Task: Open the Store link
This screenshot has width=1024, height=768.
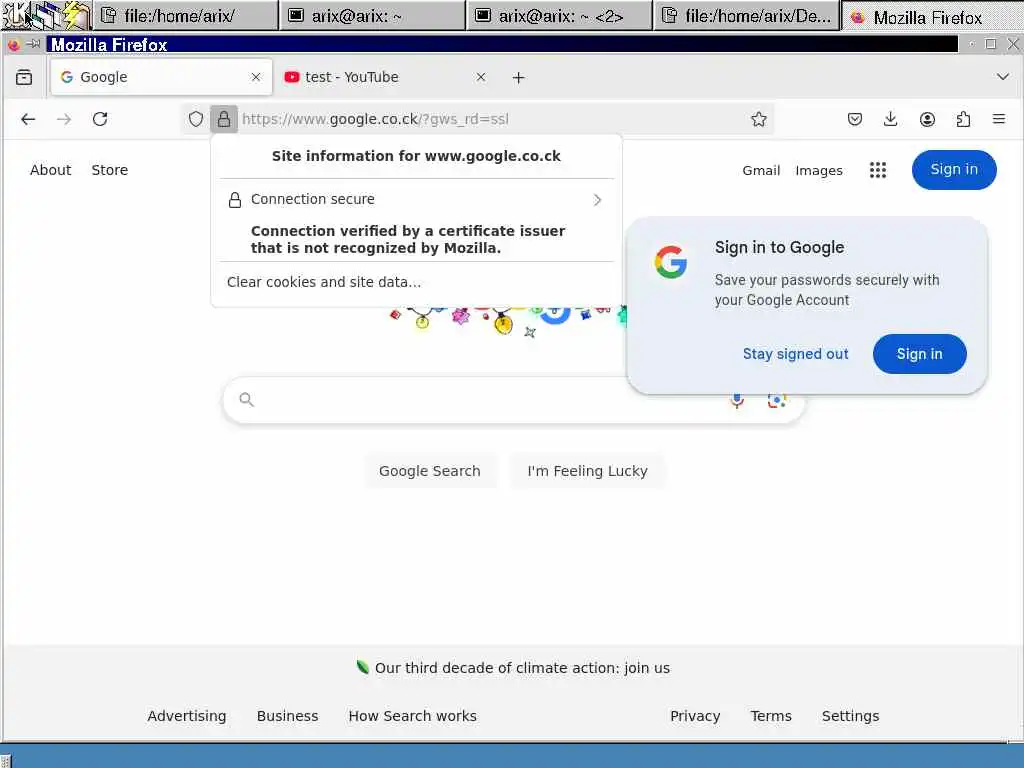Action: click(110, 170)
